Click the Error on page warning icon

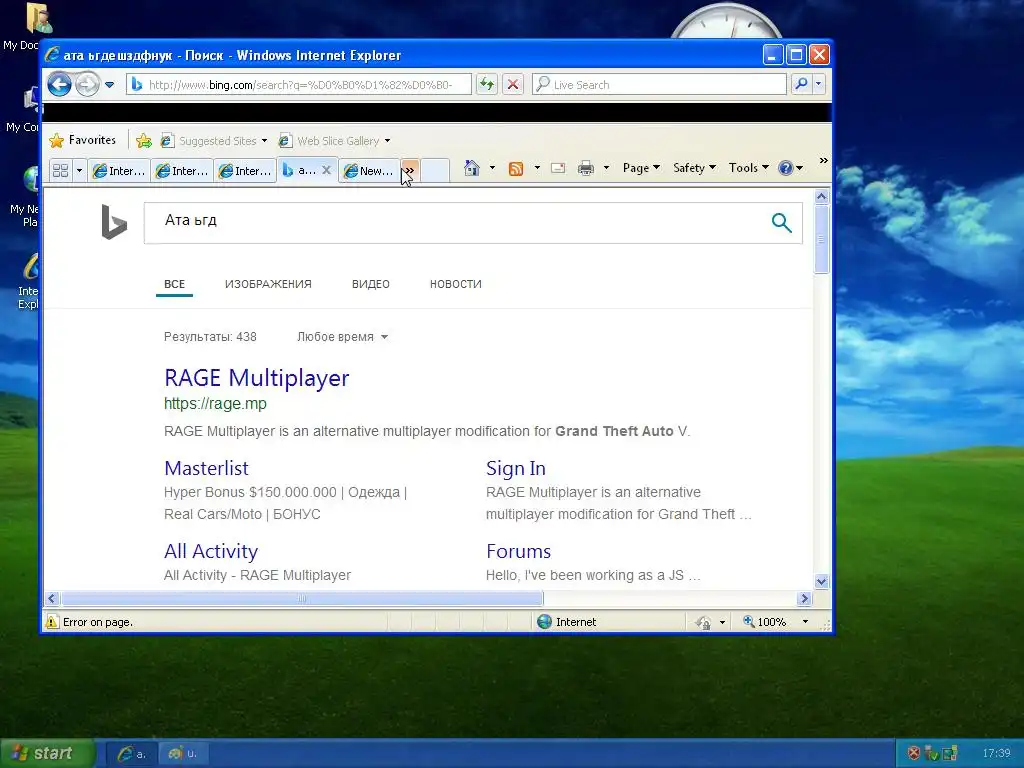(x=52, y=622)
